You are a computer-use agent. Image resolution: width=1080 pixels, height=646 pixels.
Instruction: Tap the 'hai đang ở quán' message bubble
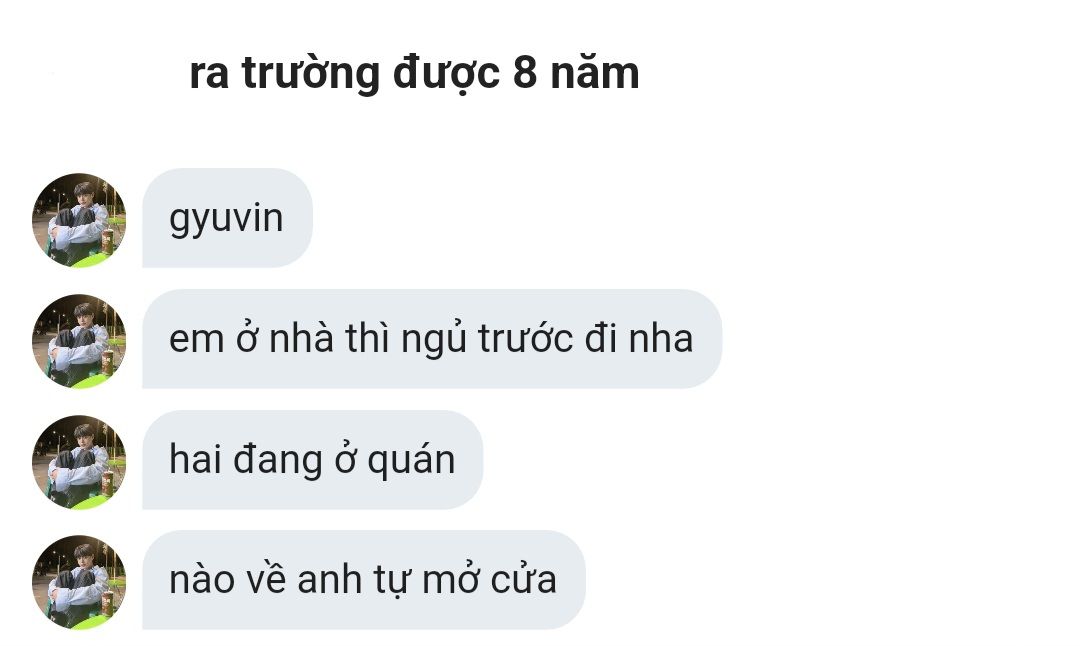coord(313,460)
